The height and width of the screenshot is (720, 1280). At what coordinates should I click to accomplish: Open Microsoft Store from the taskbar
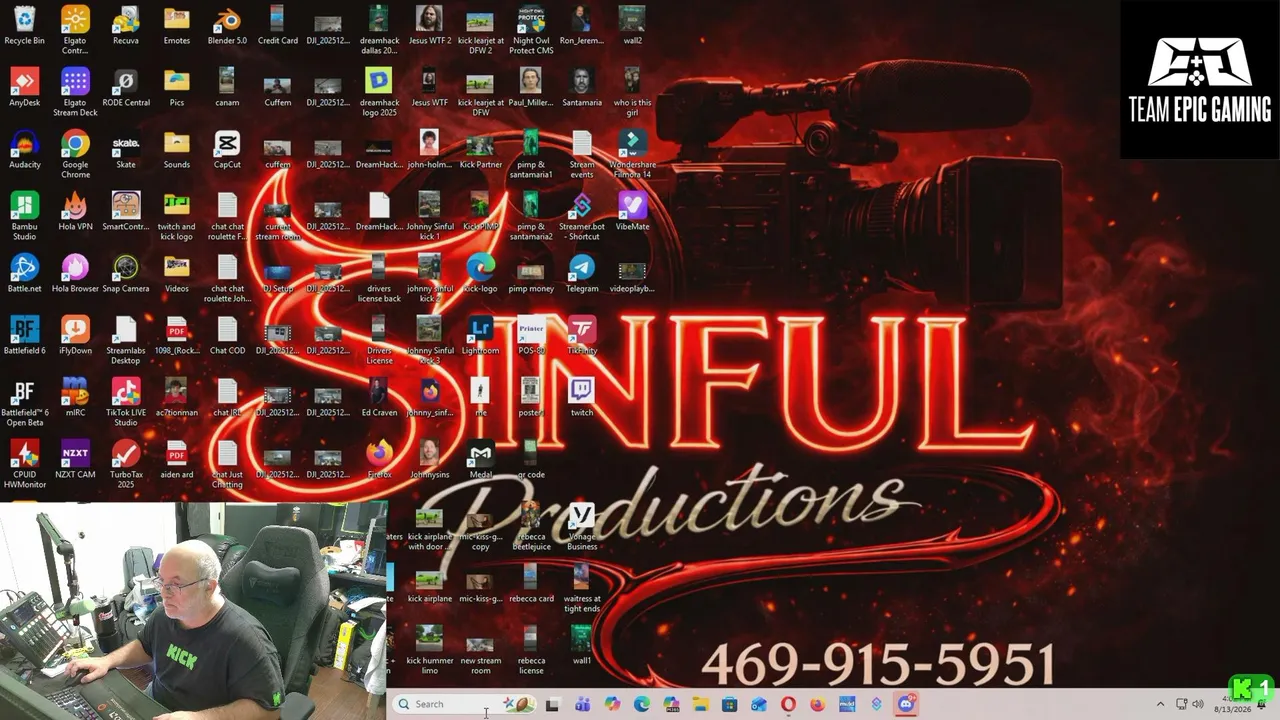click(x=730, y=704)
